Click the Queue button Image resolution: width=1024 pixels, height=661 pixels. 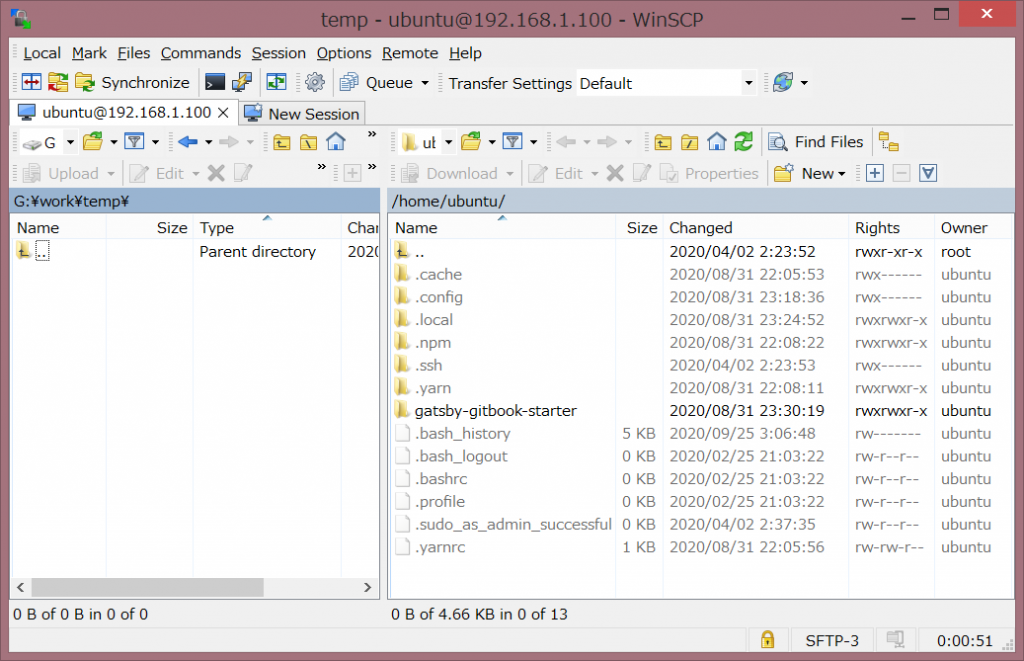[377, 82]
